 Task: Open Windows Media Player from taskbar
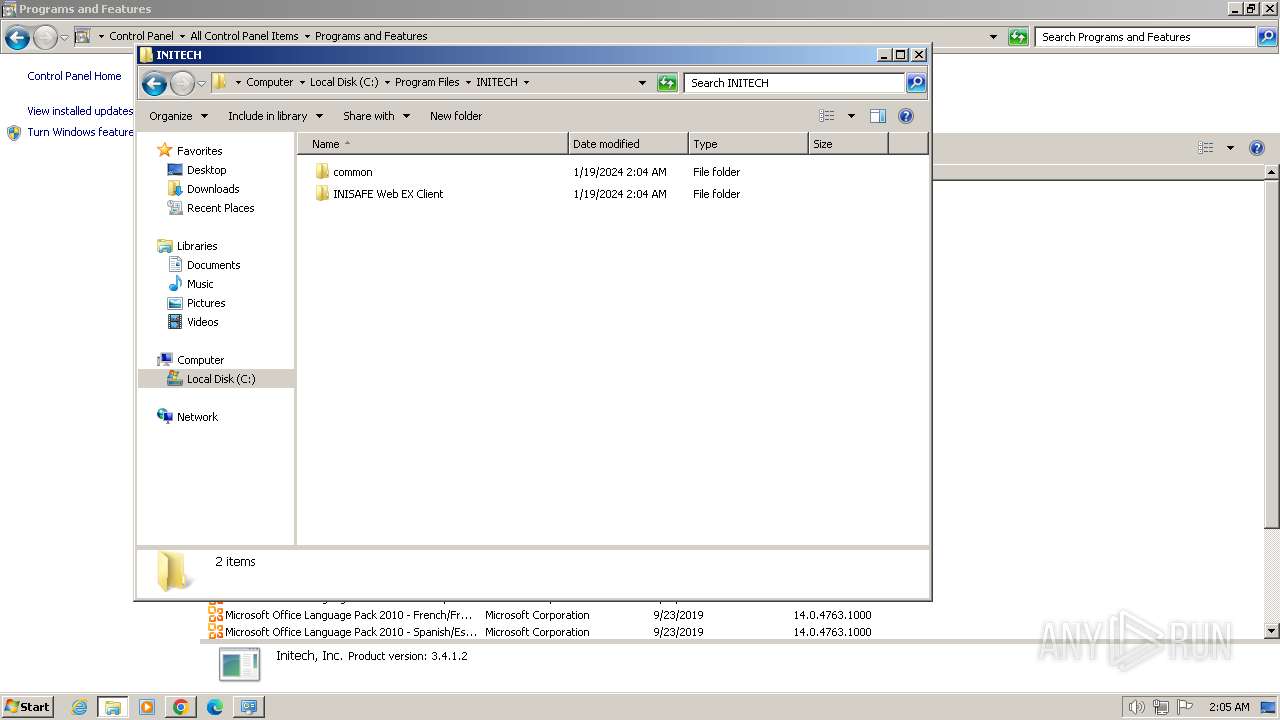146,707
